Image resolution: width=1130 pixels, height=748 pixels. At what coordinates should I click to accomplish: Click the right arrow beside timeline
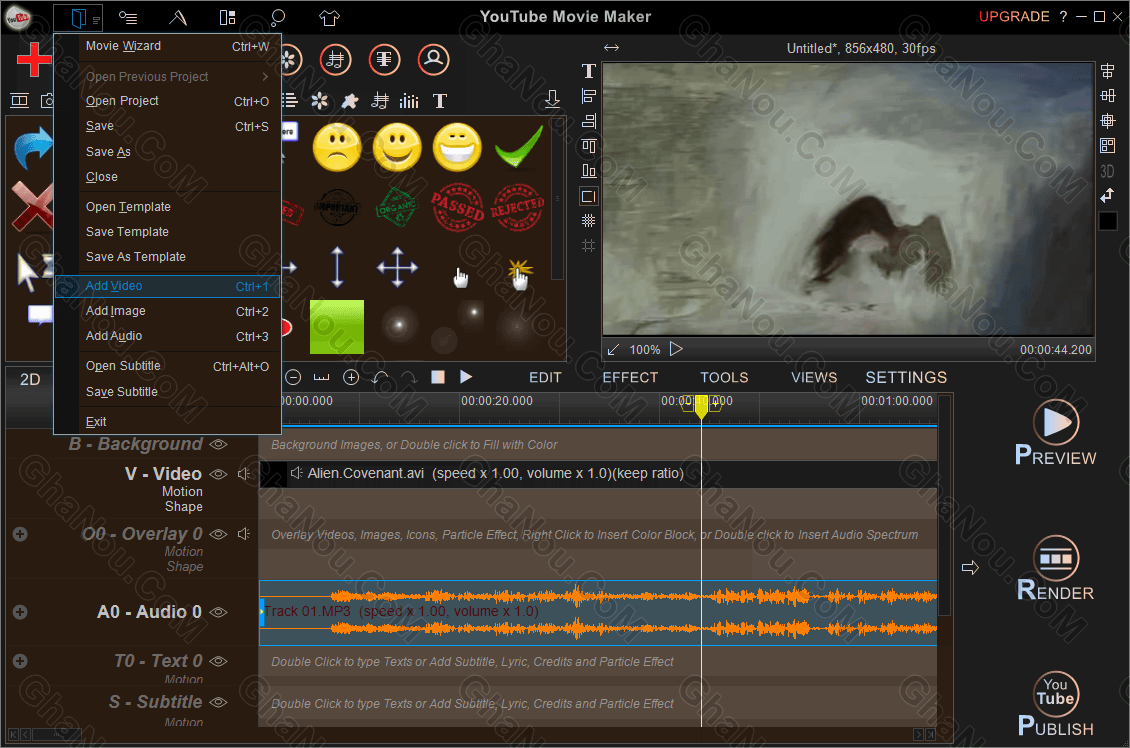coord(970,568)
